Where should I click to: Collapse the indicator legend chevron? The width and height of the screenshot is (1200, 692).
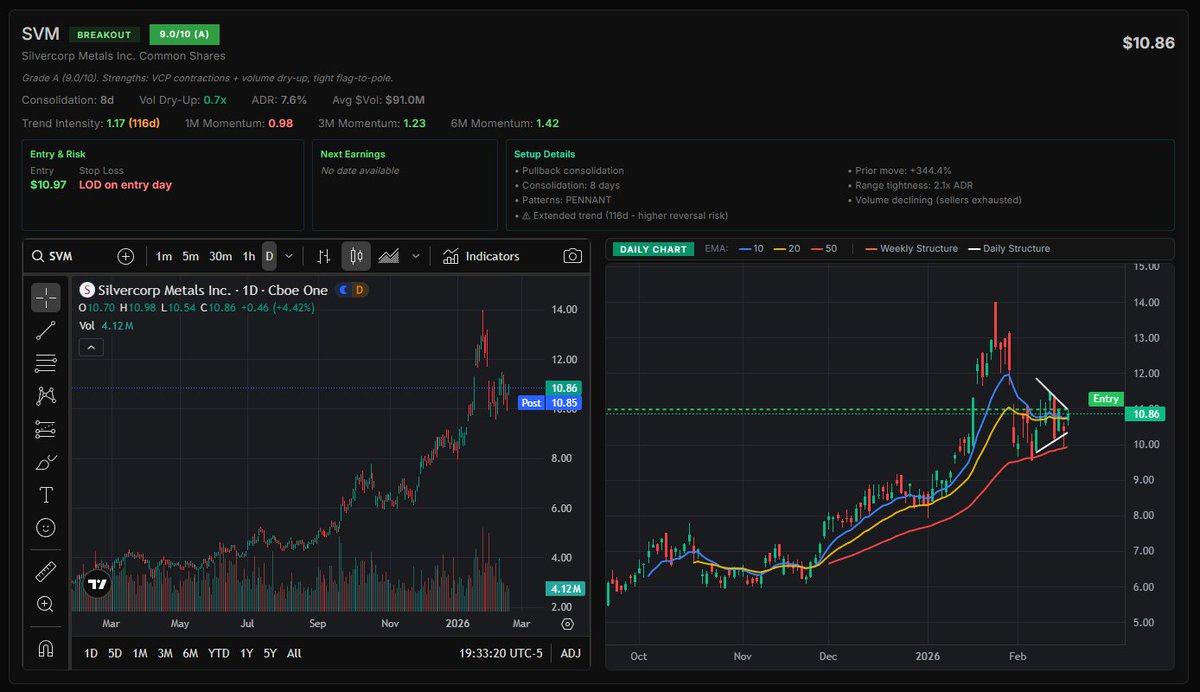point(90,347)
